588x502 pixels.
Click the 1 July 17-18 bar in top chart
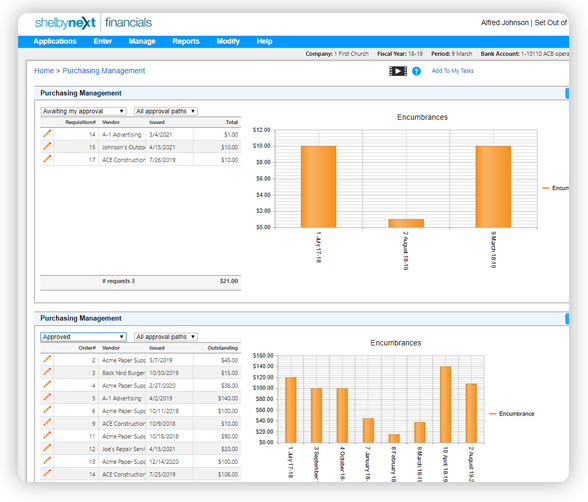pos(318,187)
